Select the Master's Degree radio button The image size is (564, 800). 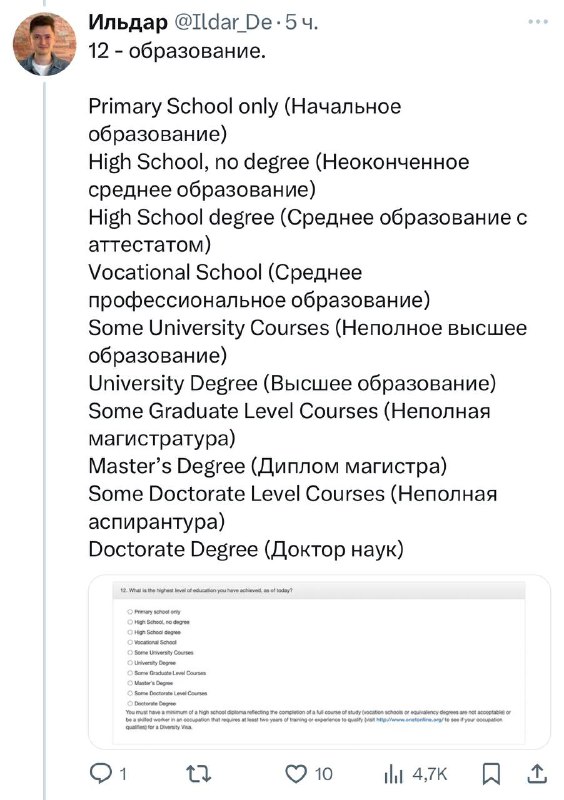[130, 683]
